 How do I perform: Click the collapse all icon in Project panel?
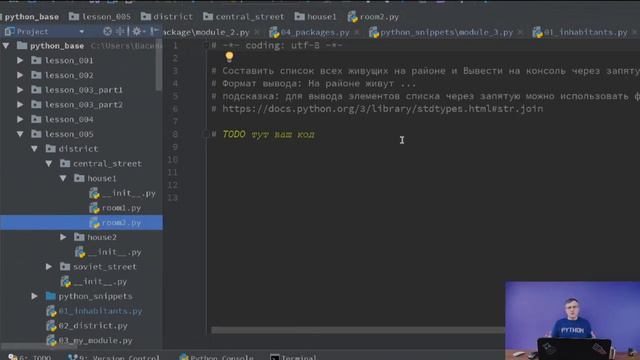tap(120, 31)
